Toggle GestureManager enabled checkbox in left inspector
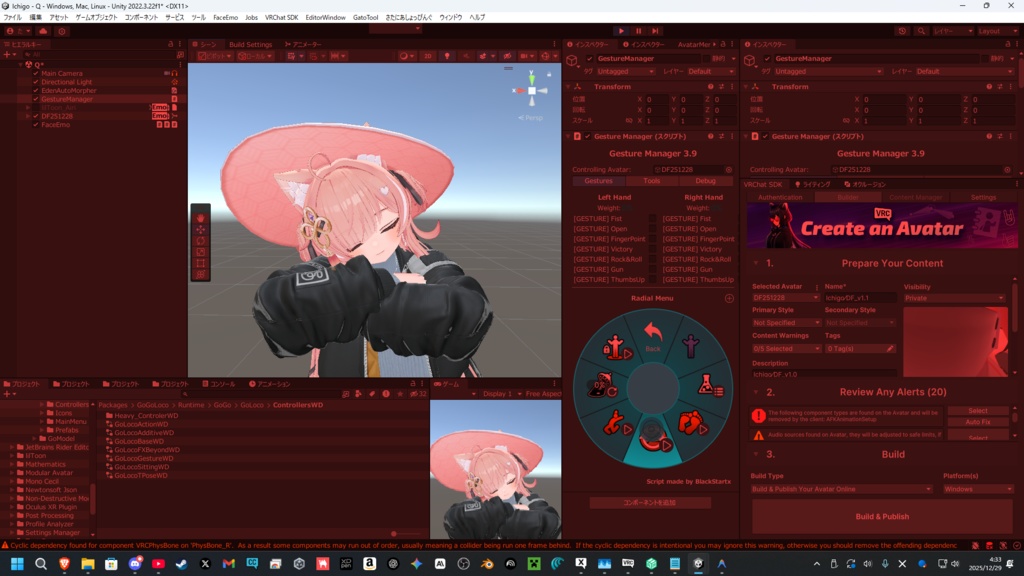This screenshot has height=576, width=1024. point(590,59)
